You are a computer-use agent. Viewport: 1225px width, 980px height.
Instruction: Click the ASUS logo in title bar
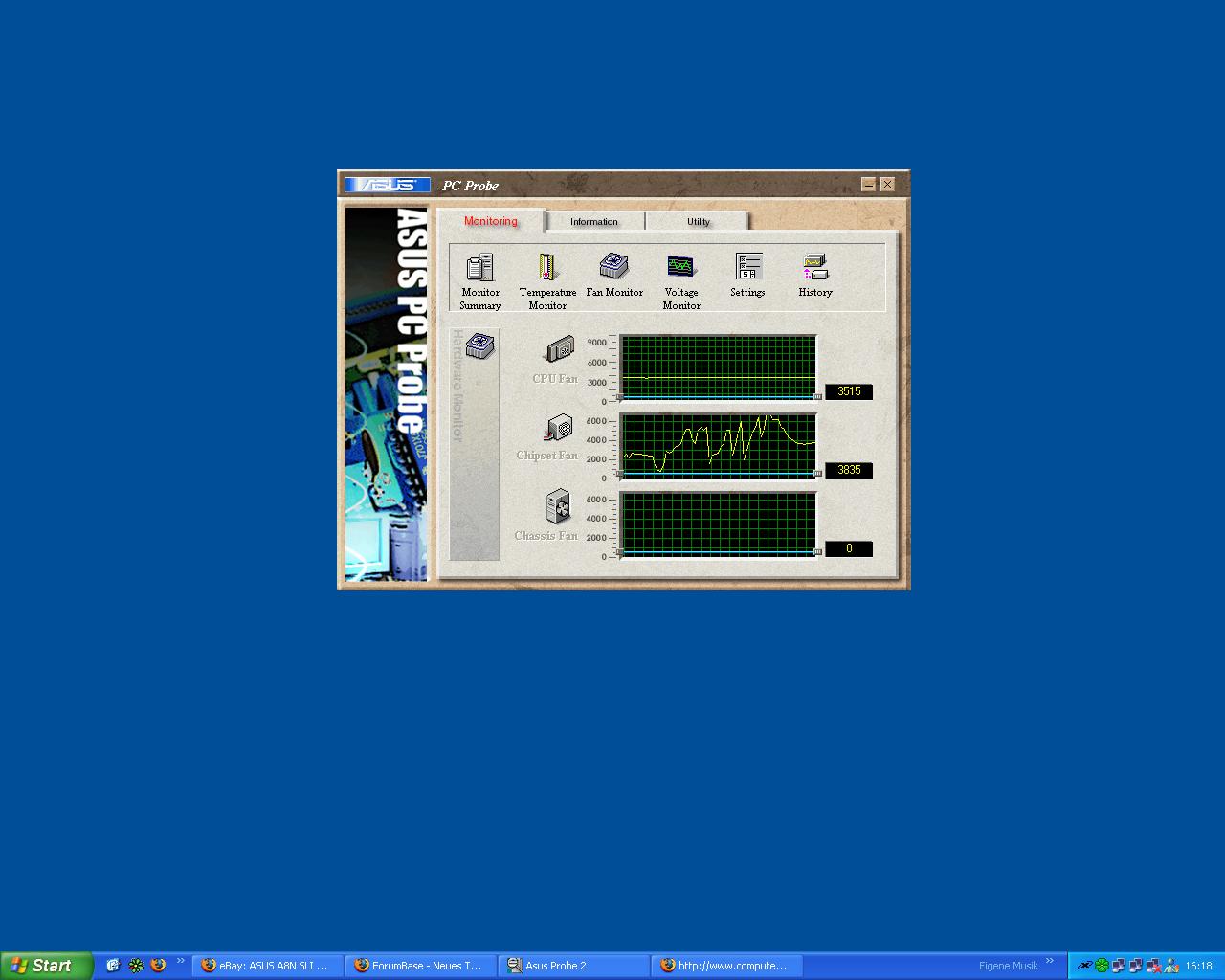[388, 185]
